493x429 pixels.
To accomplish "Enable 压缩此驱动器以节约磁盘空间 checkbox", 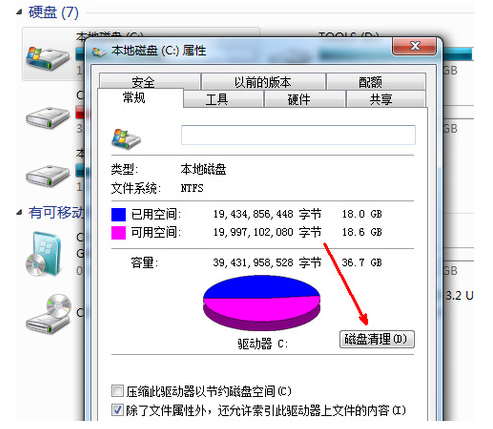I will point(117,391).
